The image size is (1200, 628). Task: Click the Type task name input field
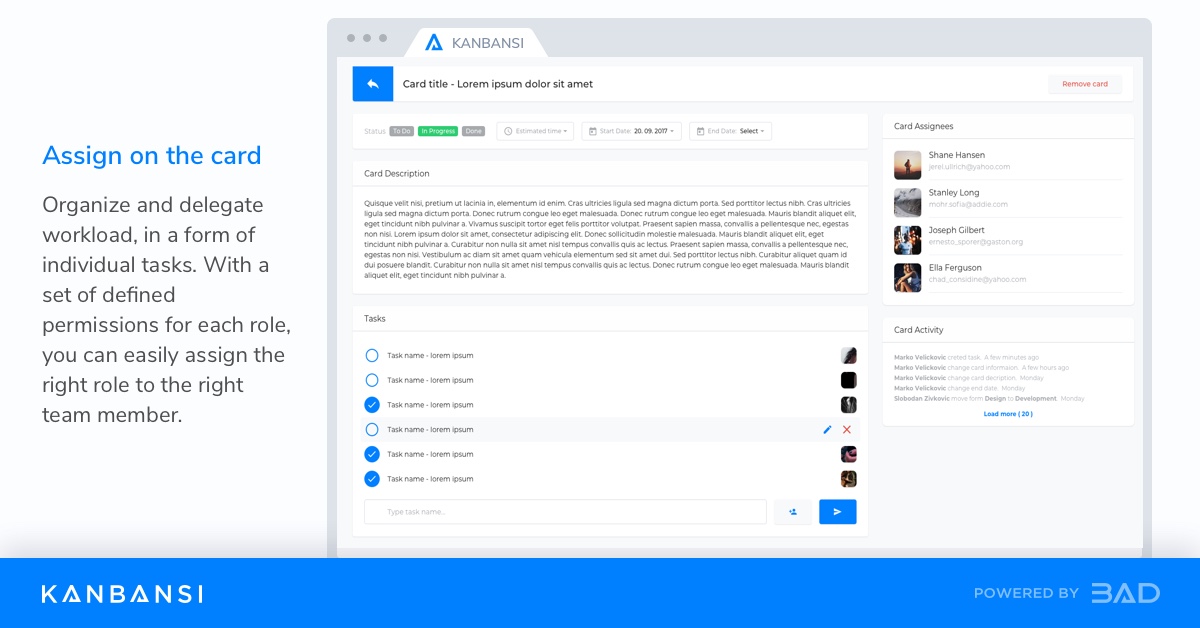coord(565,512)
